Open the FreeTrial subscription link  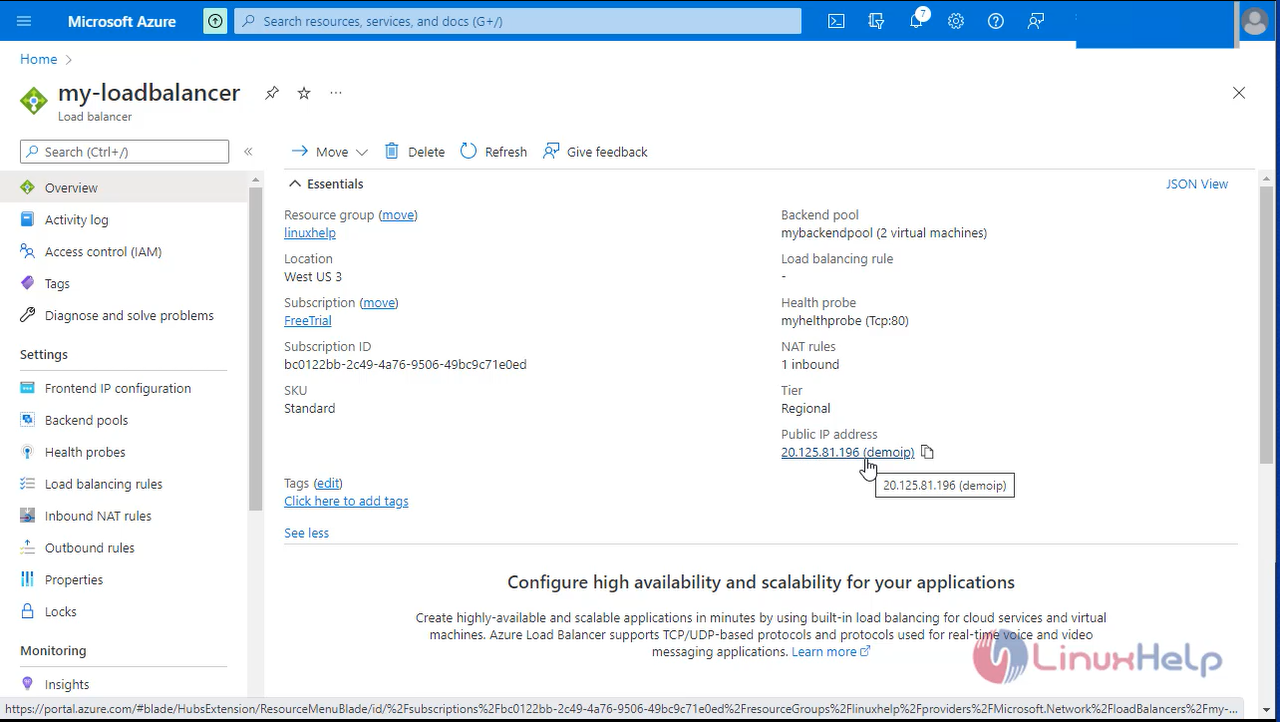[308, 321]
